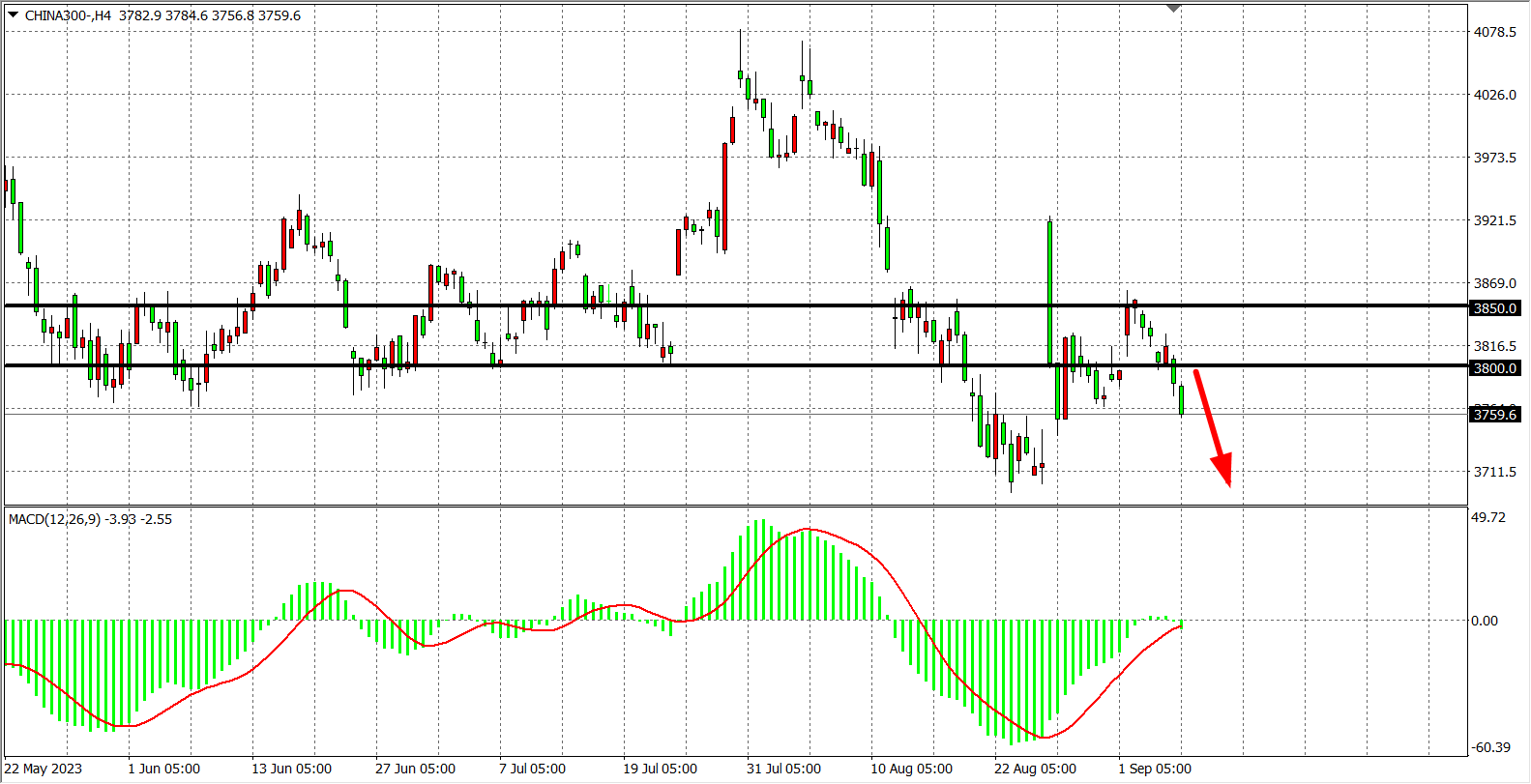Click the 13 Jun 05:00 time label
Screen dimensions: 1531x784
(x=291, y=769)
